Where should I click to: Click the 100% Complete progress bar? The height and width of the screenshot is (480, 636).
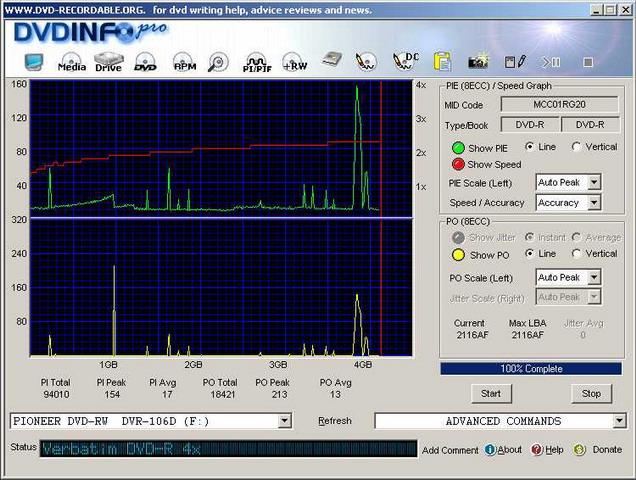coord(531,369)
